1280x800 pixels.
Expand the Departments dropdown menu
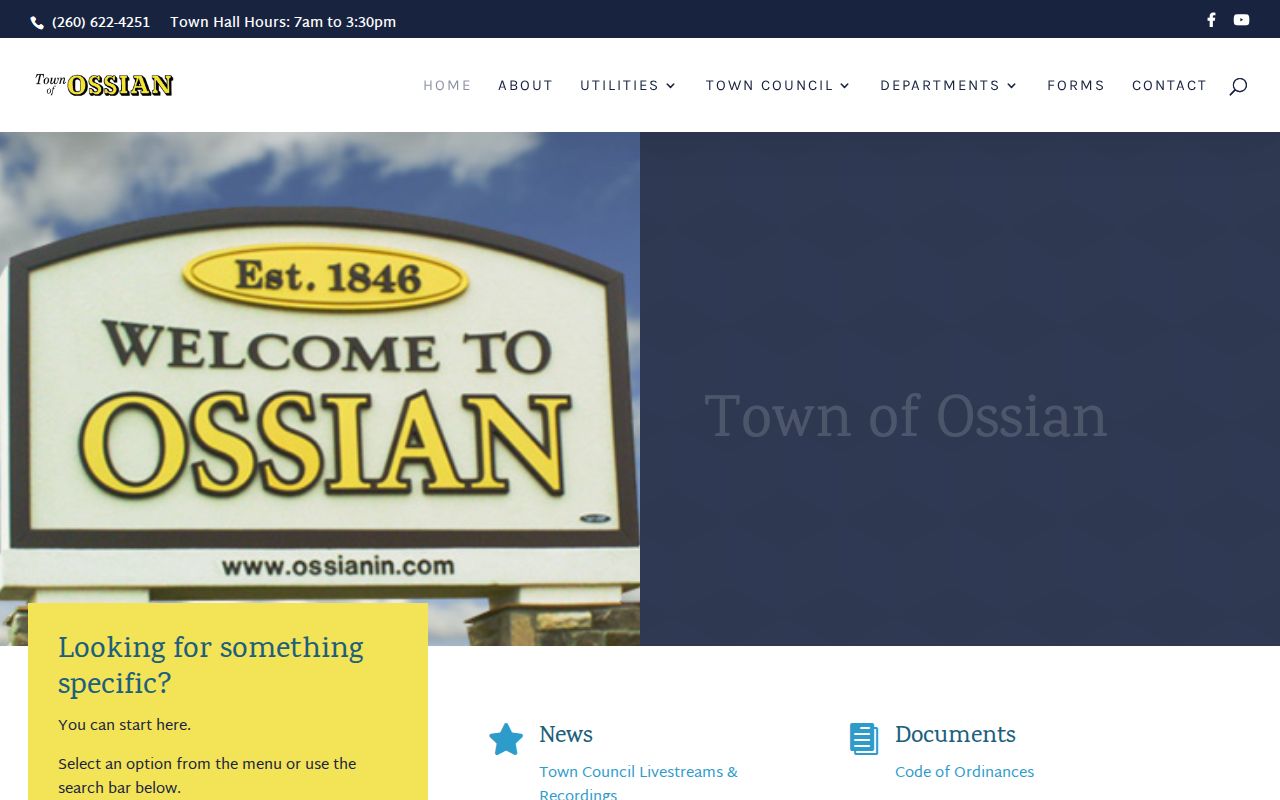tap(949, 85)
